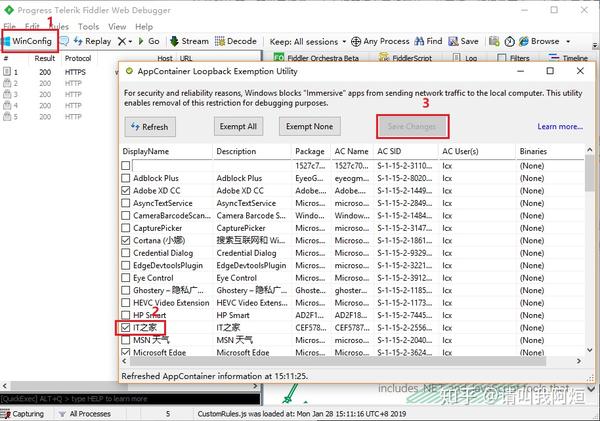The width and height of the screenshot is (600, 421).
Task: Check the HEVC Video Extension checkbox
Action: click(x=126, y=303)
